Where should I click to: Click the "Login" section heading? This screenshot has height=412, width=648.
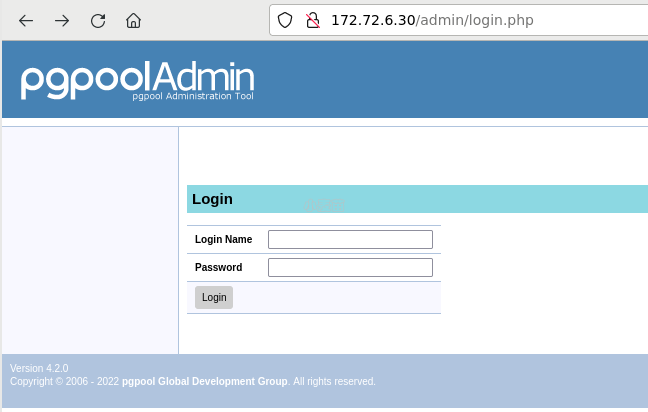(x=212, y=199)
